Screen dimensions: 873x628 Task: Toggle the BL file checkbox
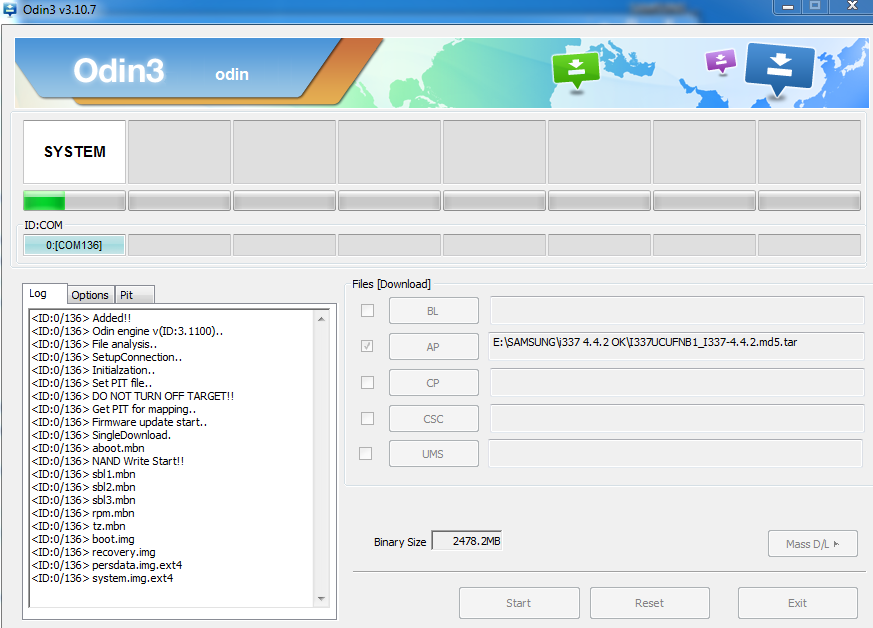point(367,311)
